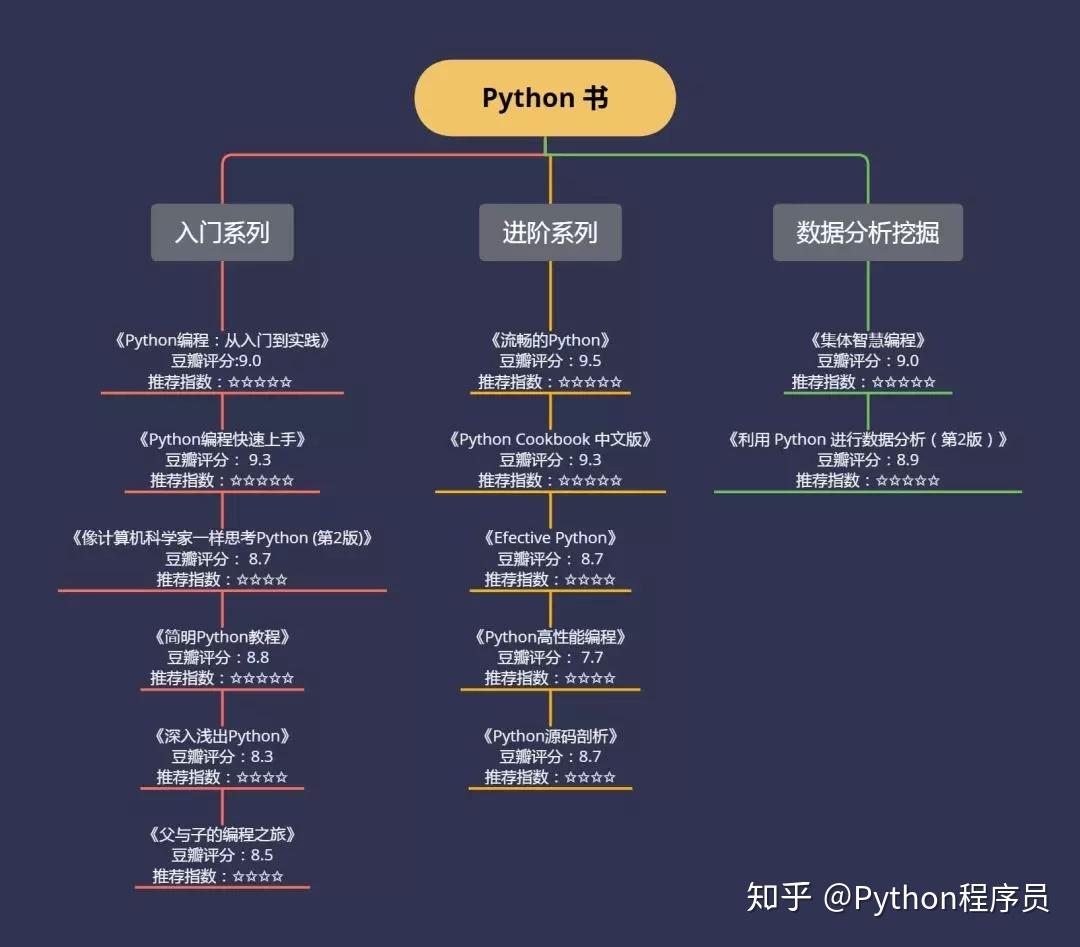Image resolution: width=1080 pixels, height=947 pixels.
Task: Click the title '《Python高性能编程》'
Action: coord(550,637)
